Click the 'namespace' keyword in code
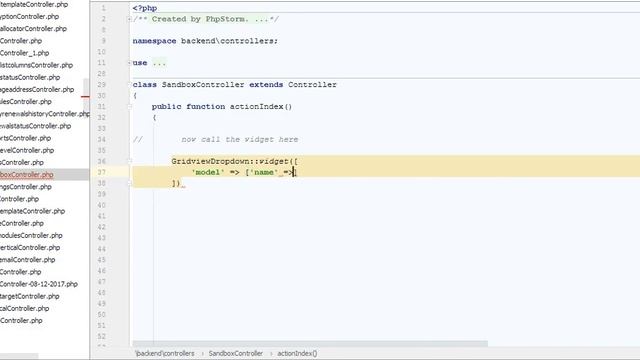The height and width of the screenshot is (360, 640). pyautogui.click(x=154, y=41)
